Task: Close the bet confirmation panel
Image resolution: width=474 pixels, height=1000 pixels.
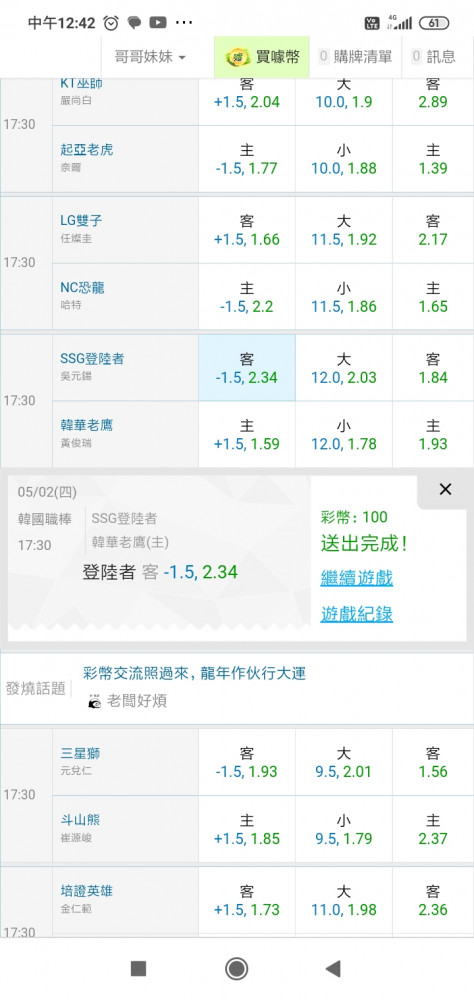Action: [445, 489]
